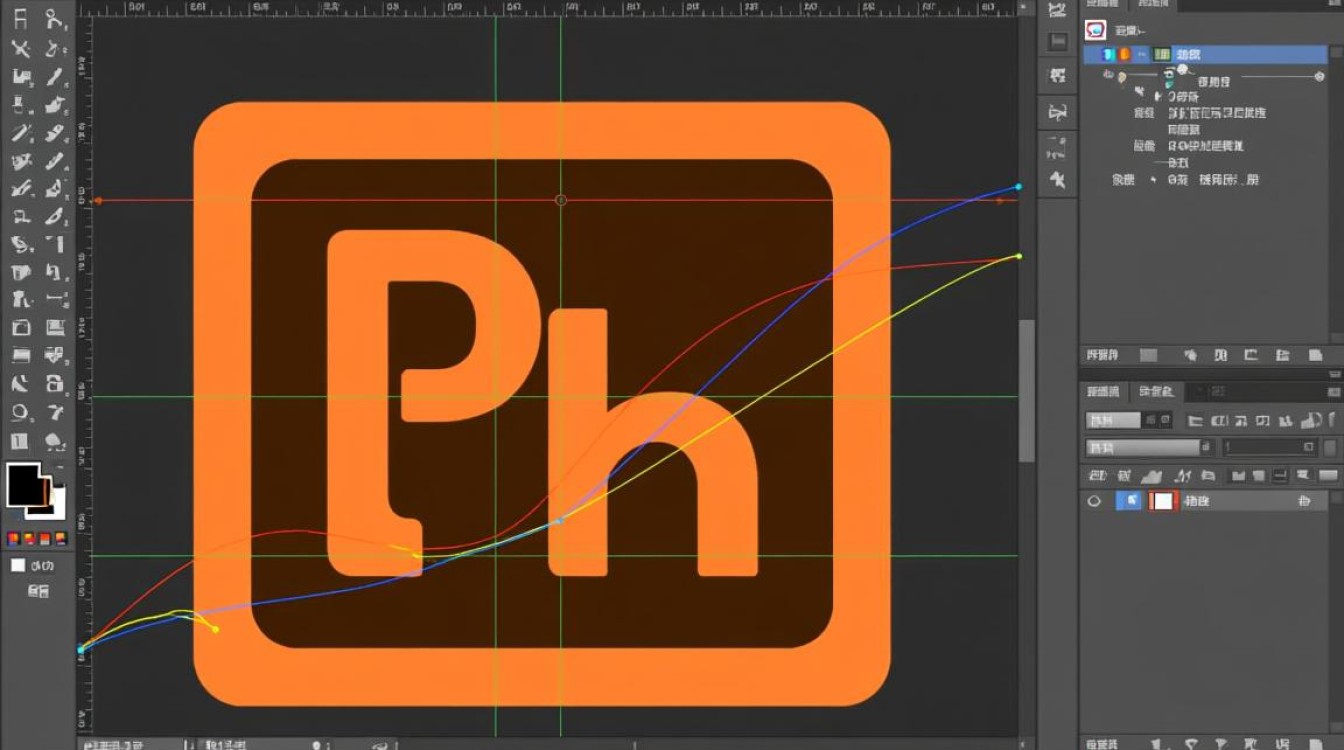Switch to the second tab in Layers panel group
Viewport: 1344px width, 750px height.
coord(1155,392)
